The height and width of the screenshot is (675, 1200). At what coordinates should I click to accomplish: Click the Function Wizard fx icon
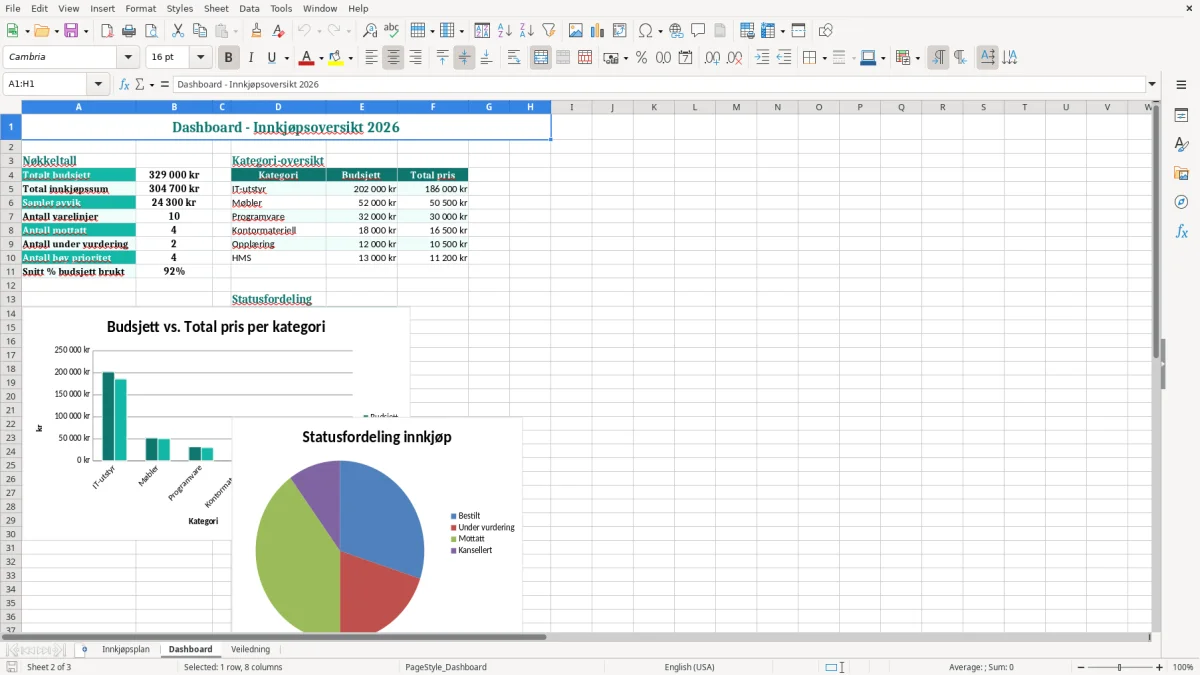pos(124,84)
